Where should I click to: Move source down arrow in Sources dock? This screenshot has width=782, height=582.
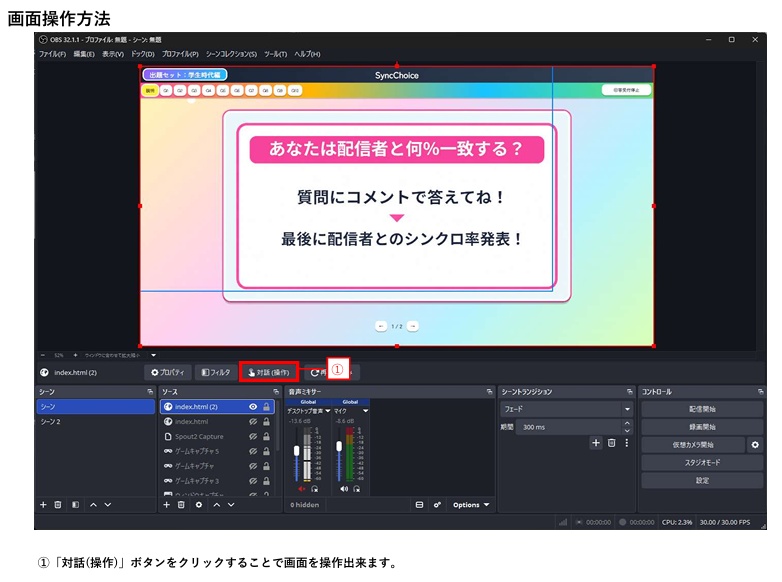(231, 505)
